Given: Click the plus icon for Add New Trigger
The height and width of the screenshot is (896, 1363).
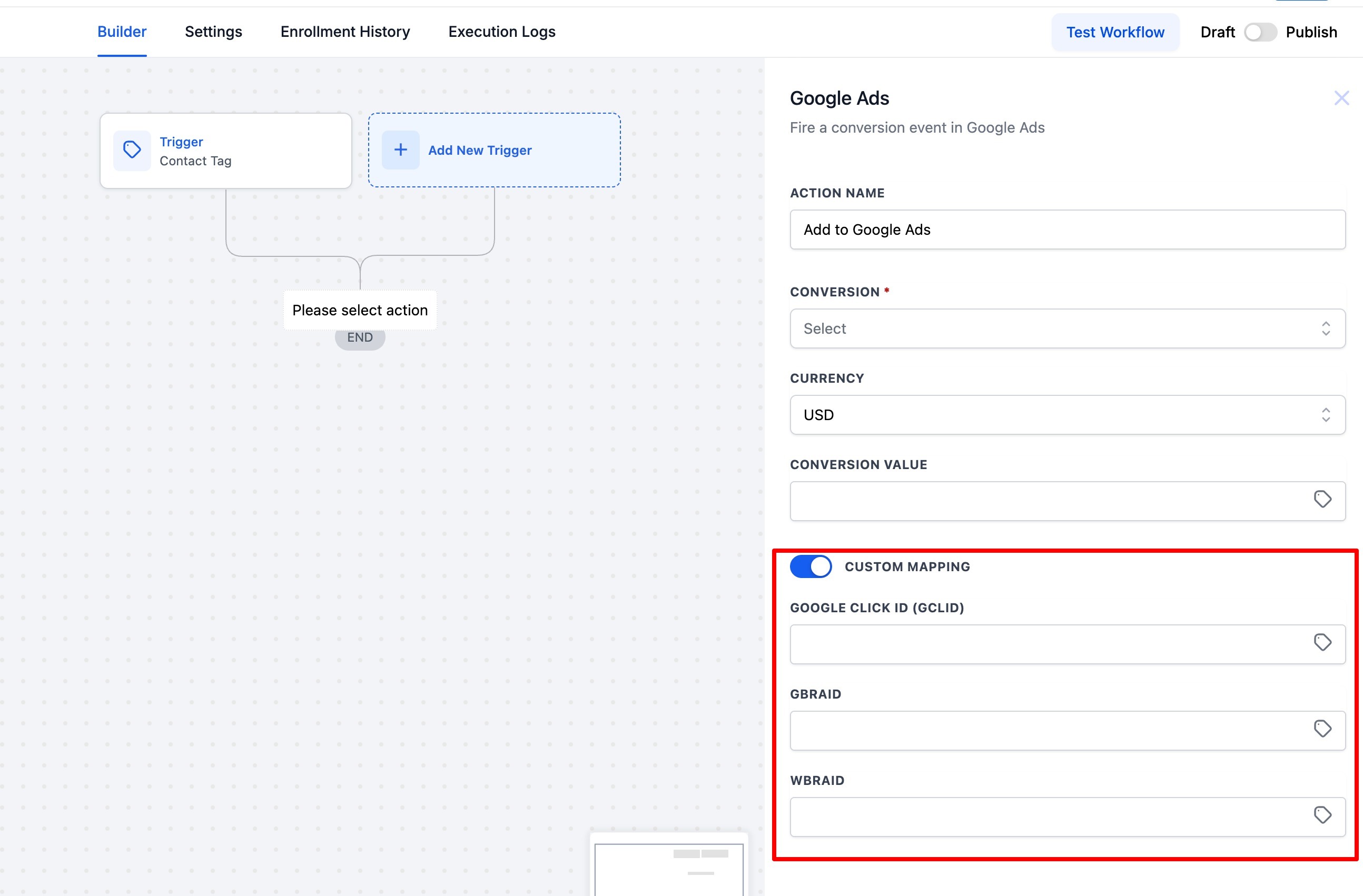Looking at the screenshot, I should [400, 150].
